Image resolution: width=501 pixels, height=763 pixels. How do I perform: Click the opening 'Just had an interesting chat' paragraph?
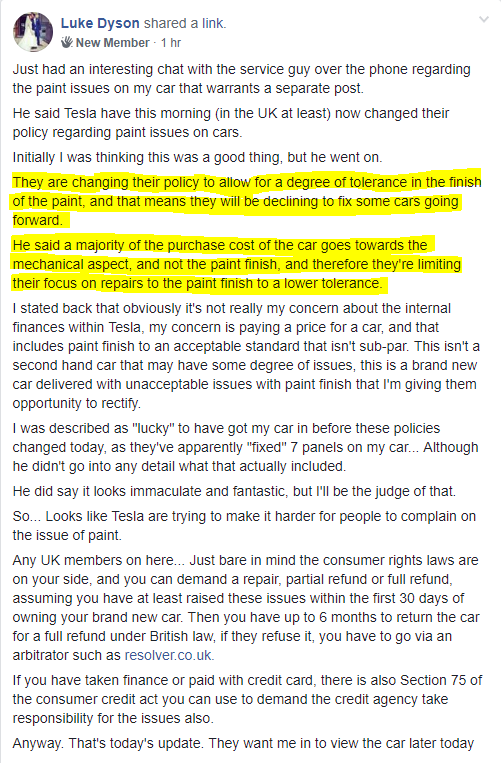[241, 78]
